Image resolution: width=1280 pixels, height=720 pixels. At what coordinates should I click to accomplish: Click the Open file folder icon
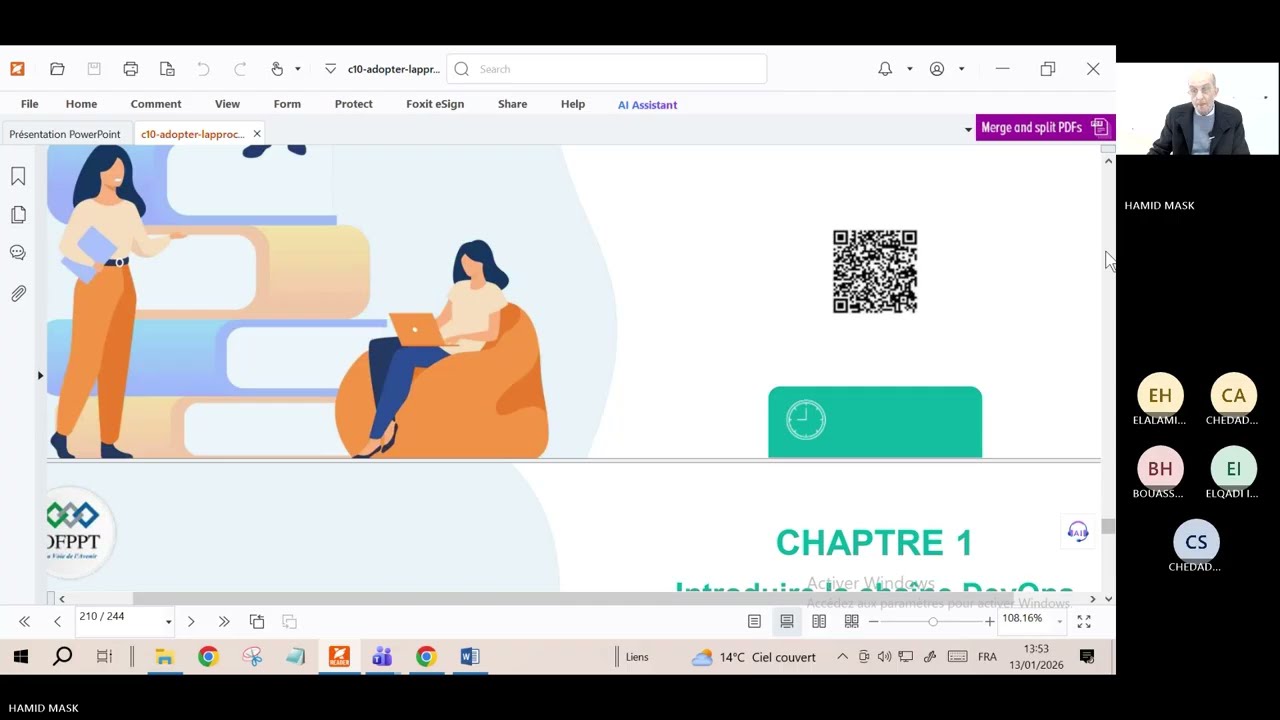(x=57, y=69)
